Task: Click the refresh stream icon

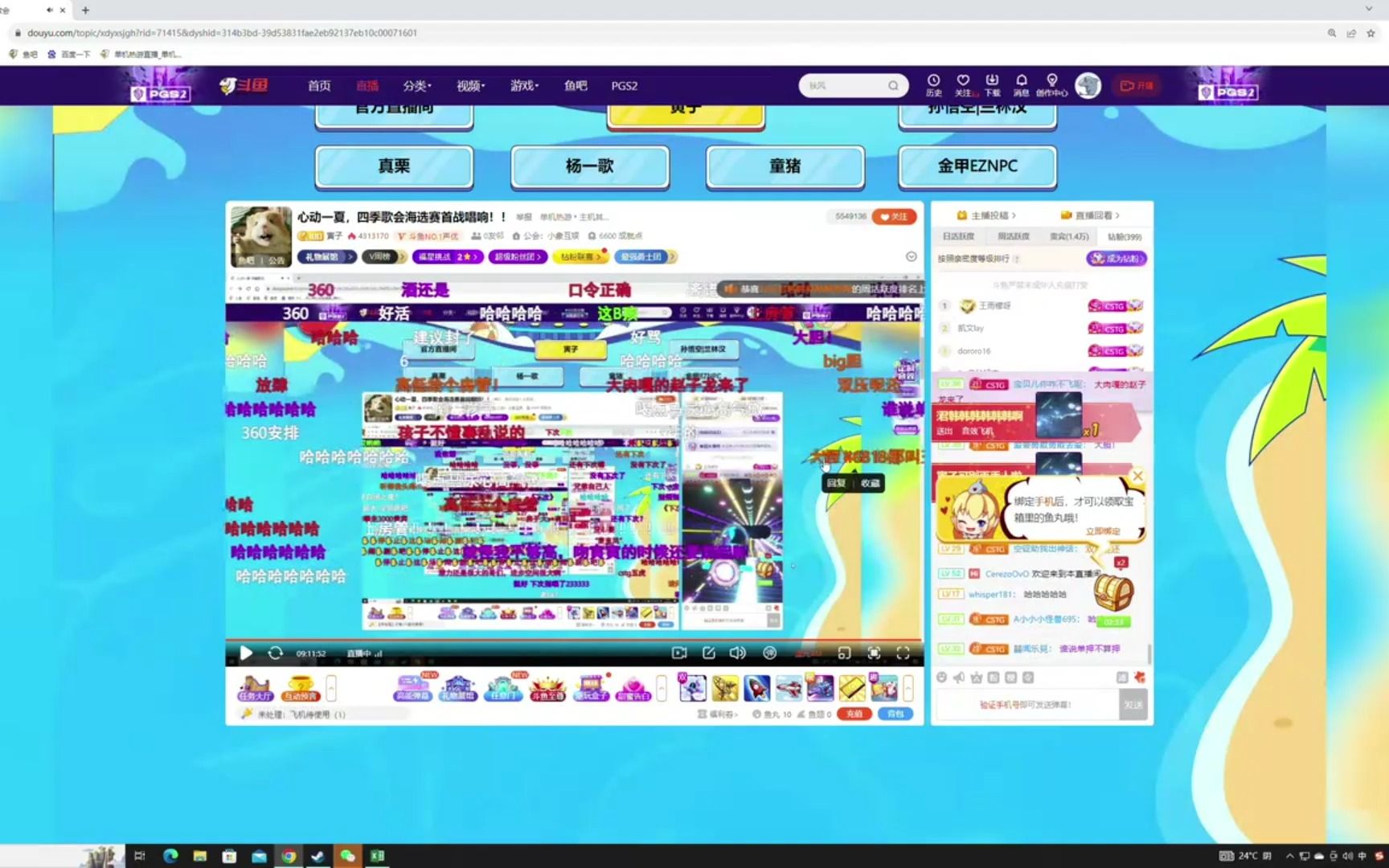Action: [x=275, y=653]
